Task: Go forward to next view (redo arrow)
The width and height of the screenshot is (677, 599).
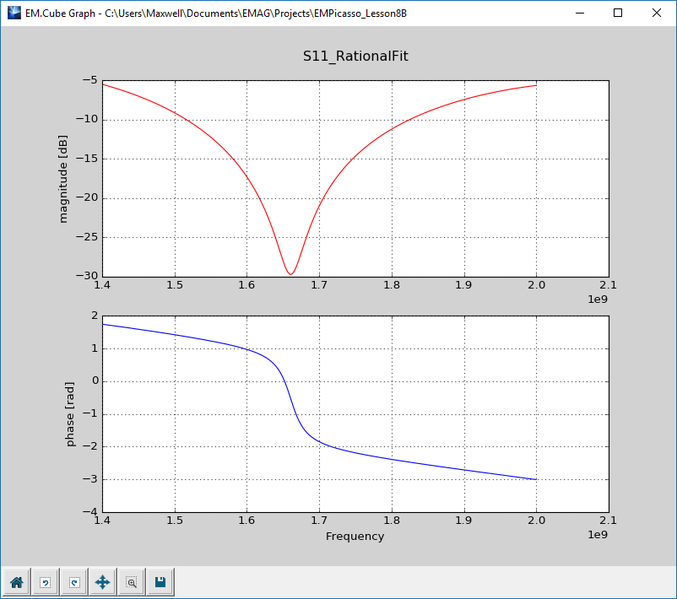Action: 74,582
